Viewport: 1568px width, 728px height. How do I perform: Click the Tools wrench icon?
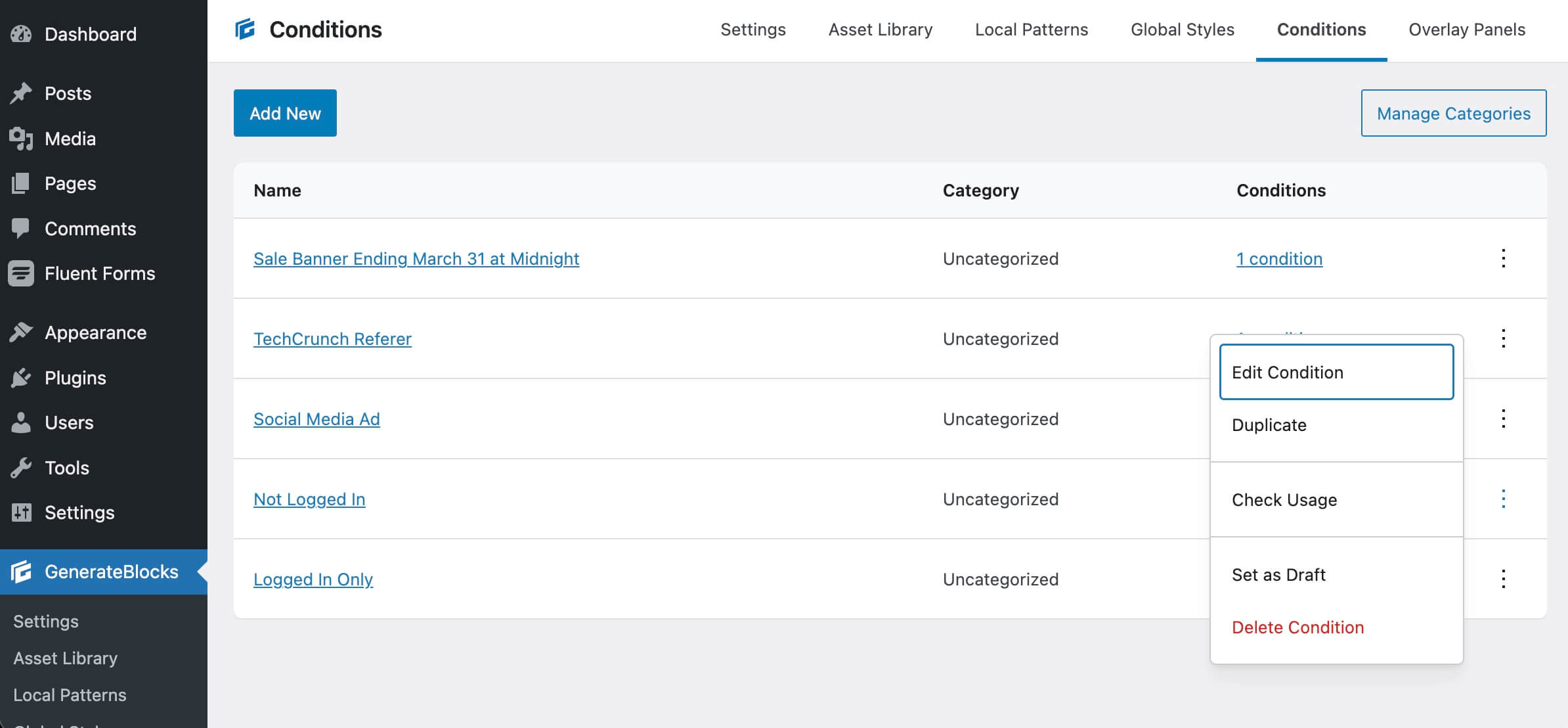pyautogui.click(x=21, y=468)
